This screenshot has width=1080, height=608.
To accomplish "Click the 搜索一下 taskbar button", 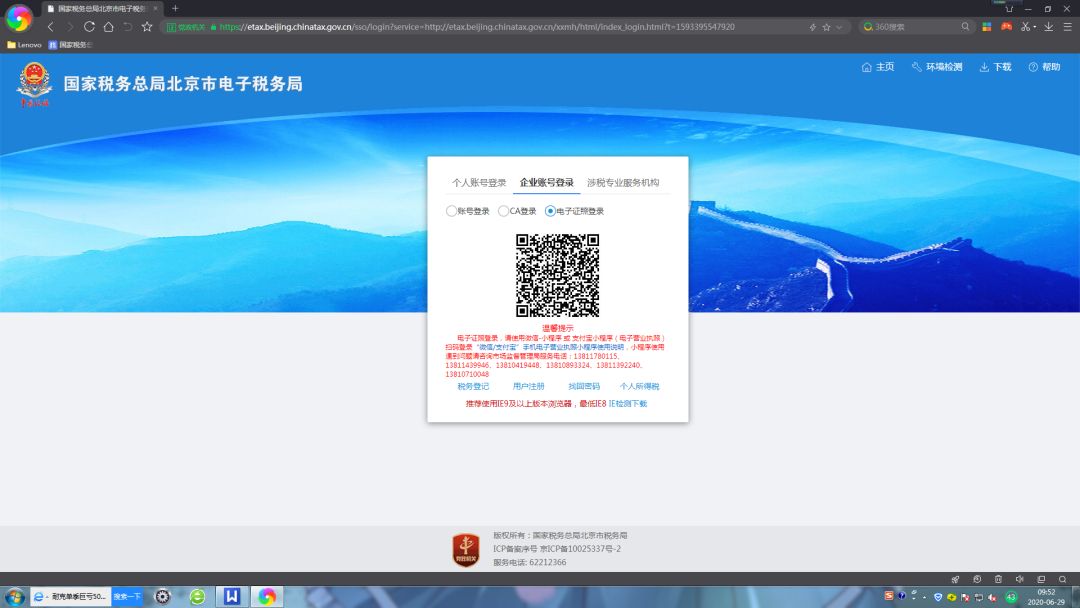I will pos(127,597).
